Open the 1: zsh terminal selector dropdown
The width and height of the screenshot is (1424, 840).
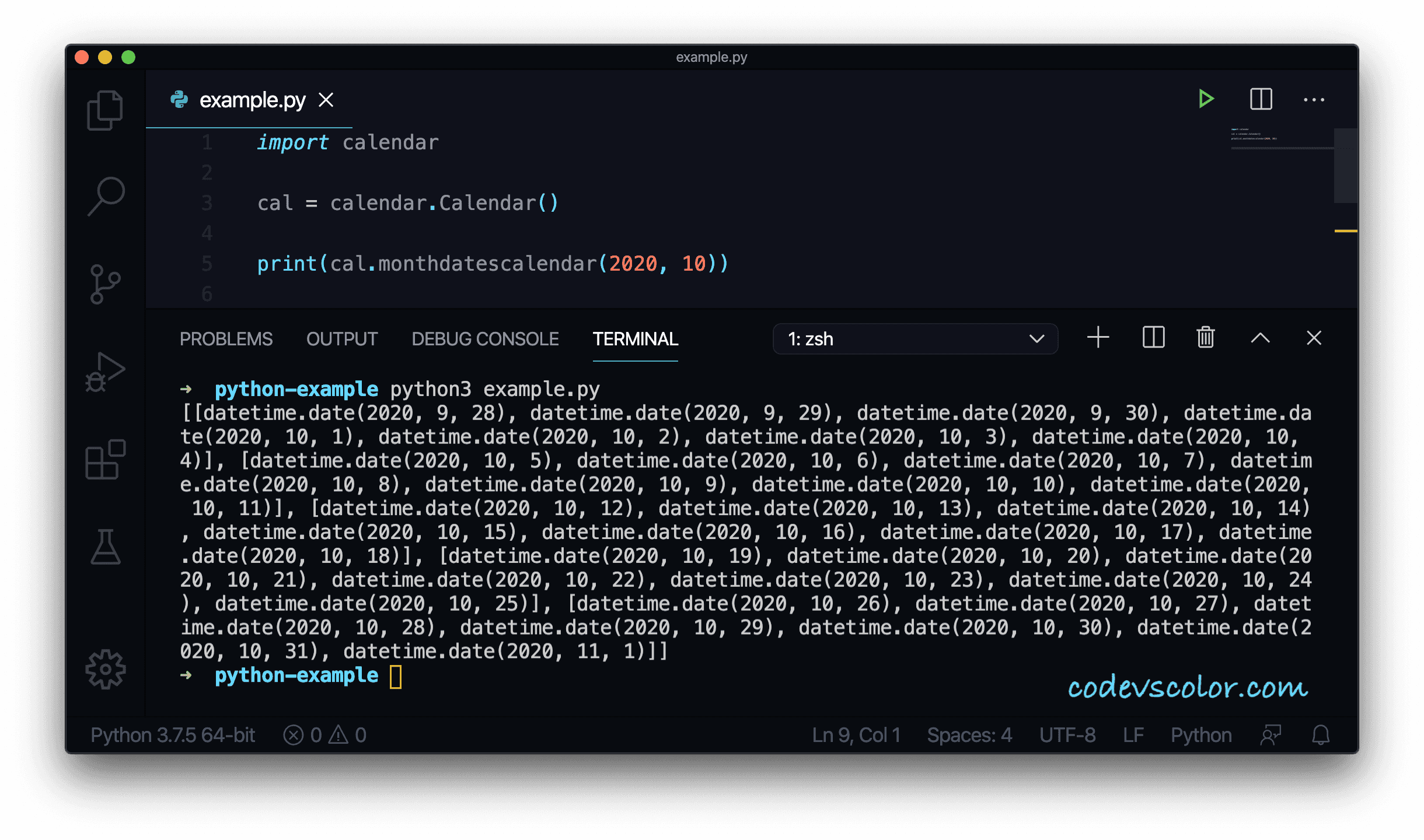click(x=915, y=339)
